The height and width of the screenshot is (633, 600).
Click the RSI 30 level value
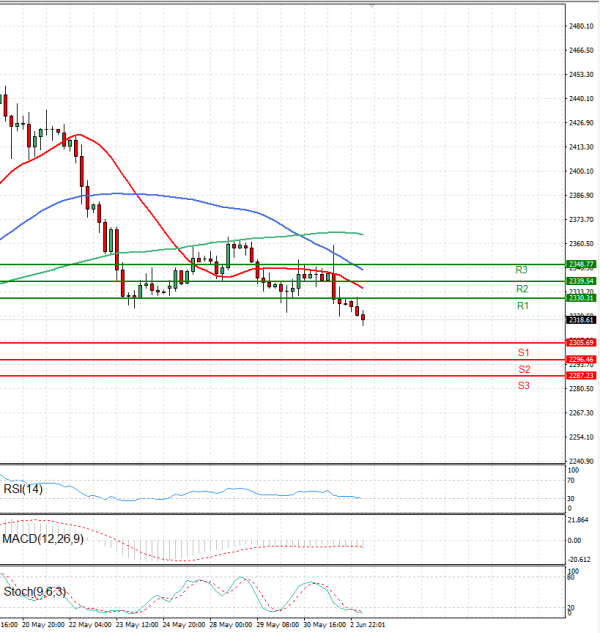pyautogui.click(x=571, y=499)
